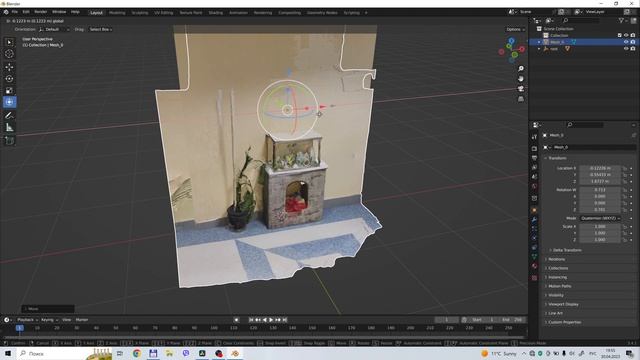The image size is (640, 360).
Task: Select the Transform tool in toolbar
Action: click(x=9, y=102)
